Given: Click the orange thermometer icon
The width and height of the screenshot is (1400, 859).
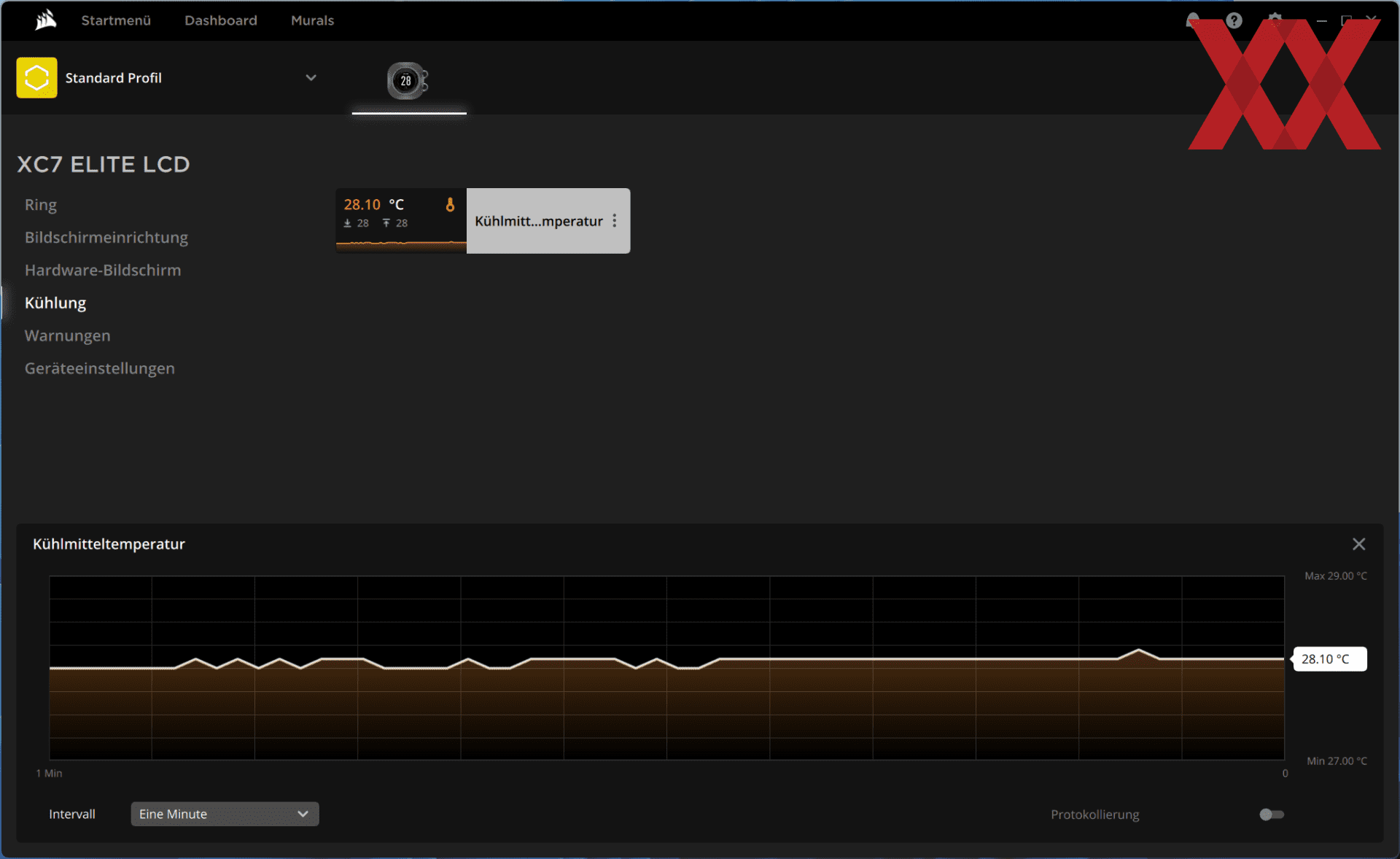Looking at the screenshot, I should click(x=450, y=205).
